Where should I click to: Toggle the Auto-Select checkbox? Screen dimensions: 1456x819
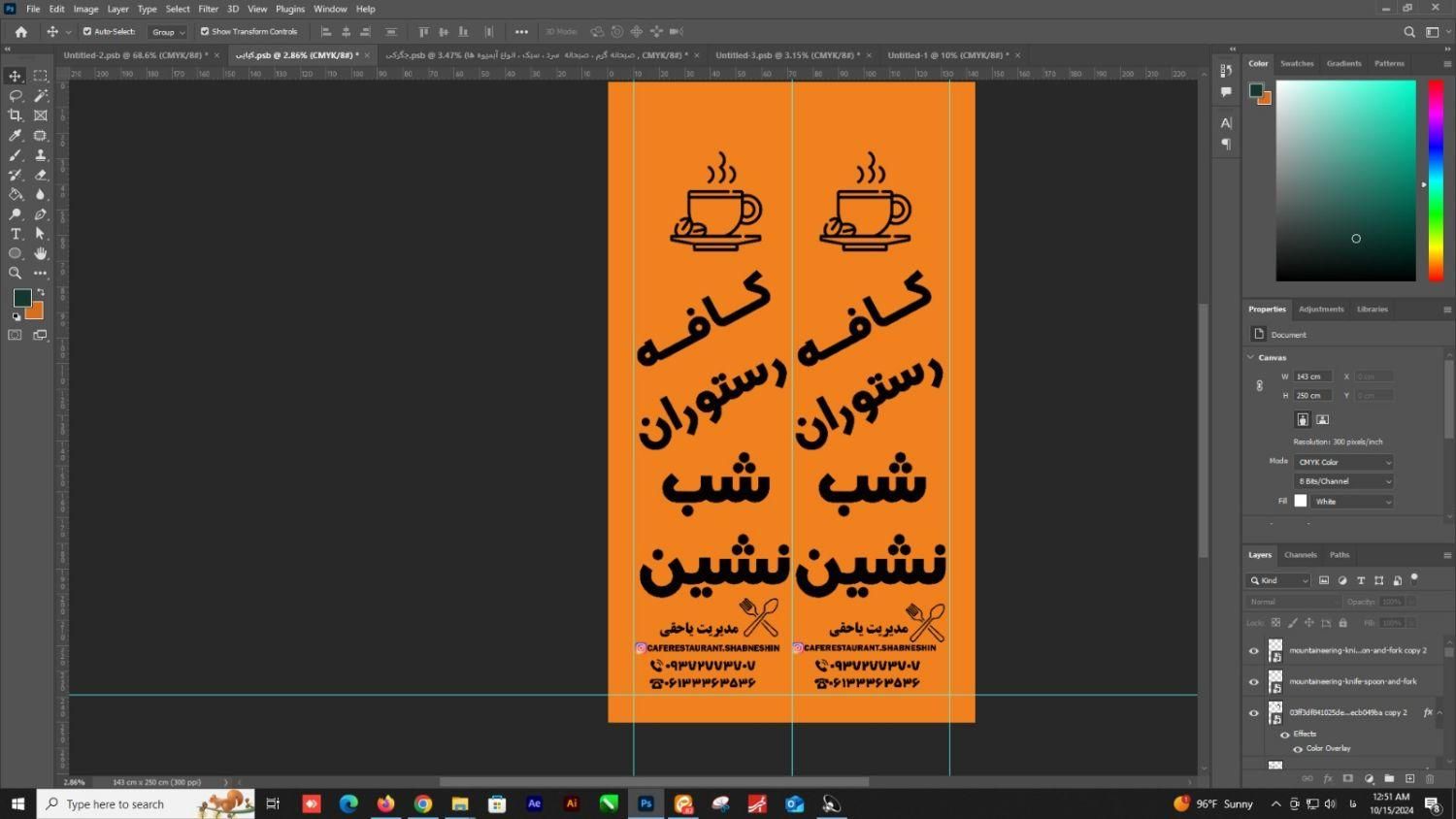pos(87,31)
